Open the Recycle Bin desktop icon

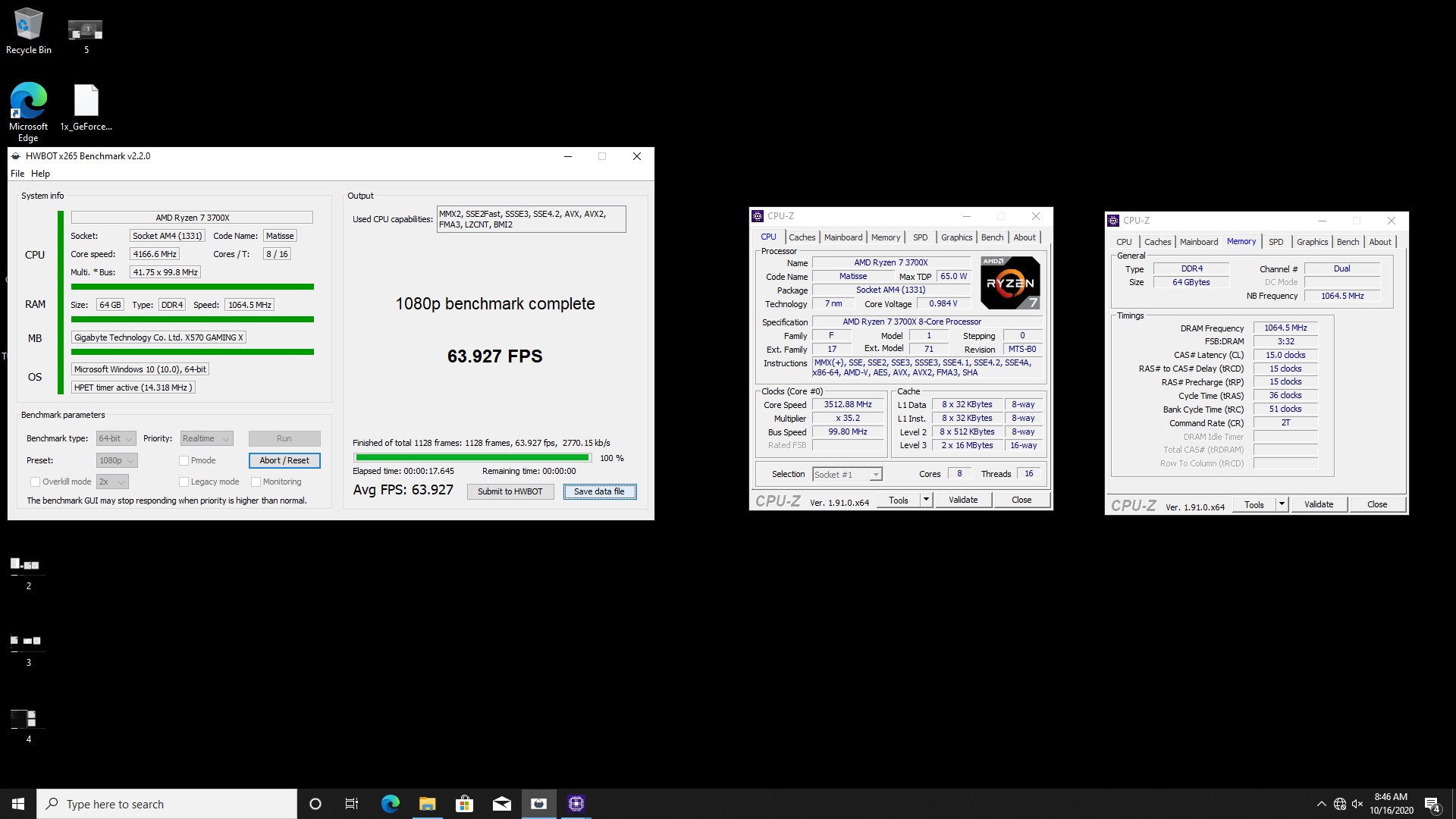pos(29,31)
